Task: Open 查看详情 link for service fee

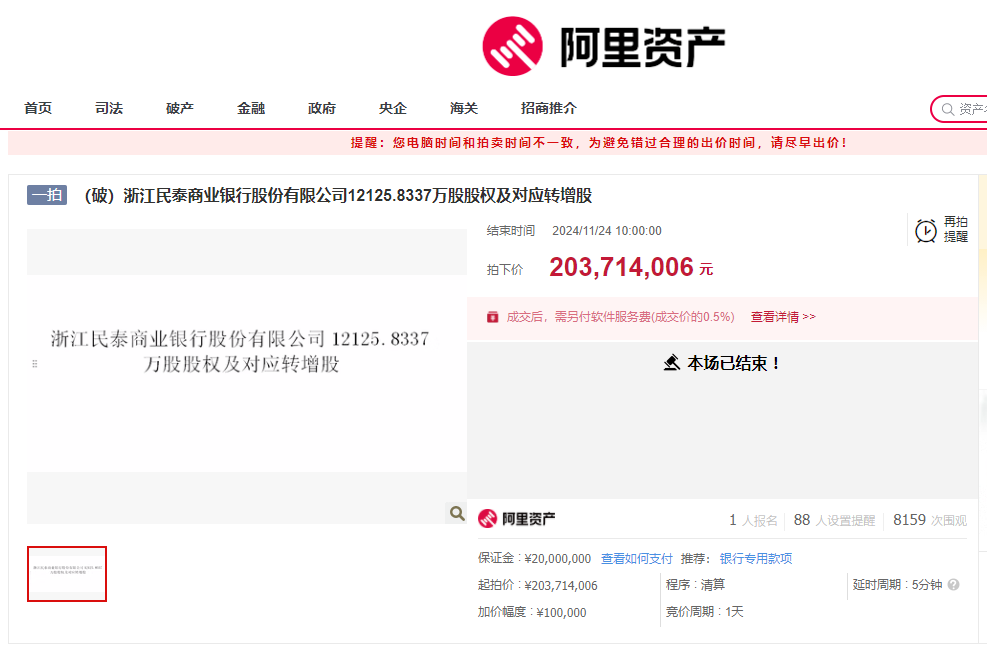Action: coord(782,317)
